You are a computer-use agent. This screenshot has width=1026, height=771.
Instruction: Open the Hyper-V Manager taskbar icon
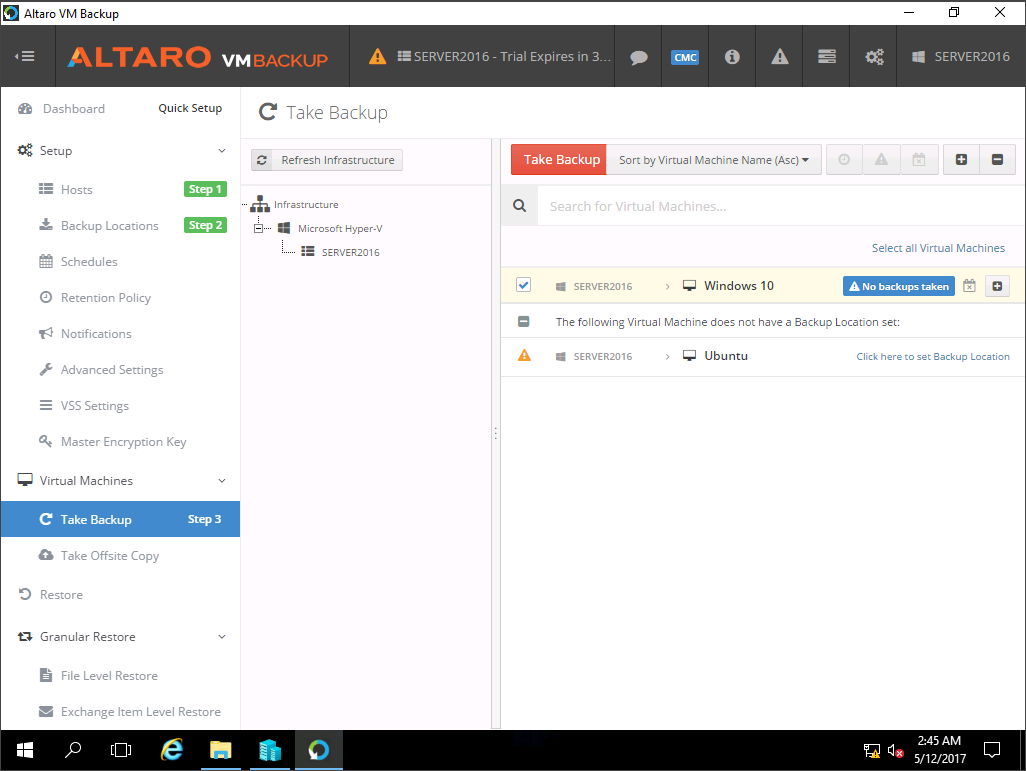[x=270, y=750]
